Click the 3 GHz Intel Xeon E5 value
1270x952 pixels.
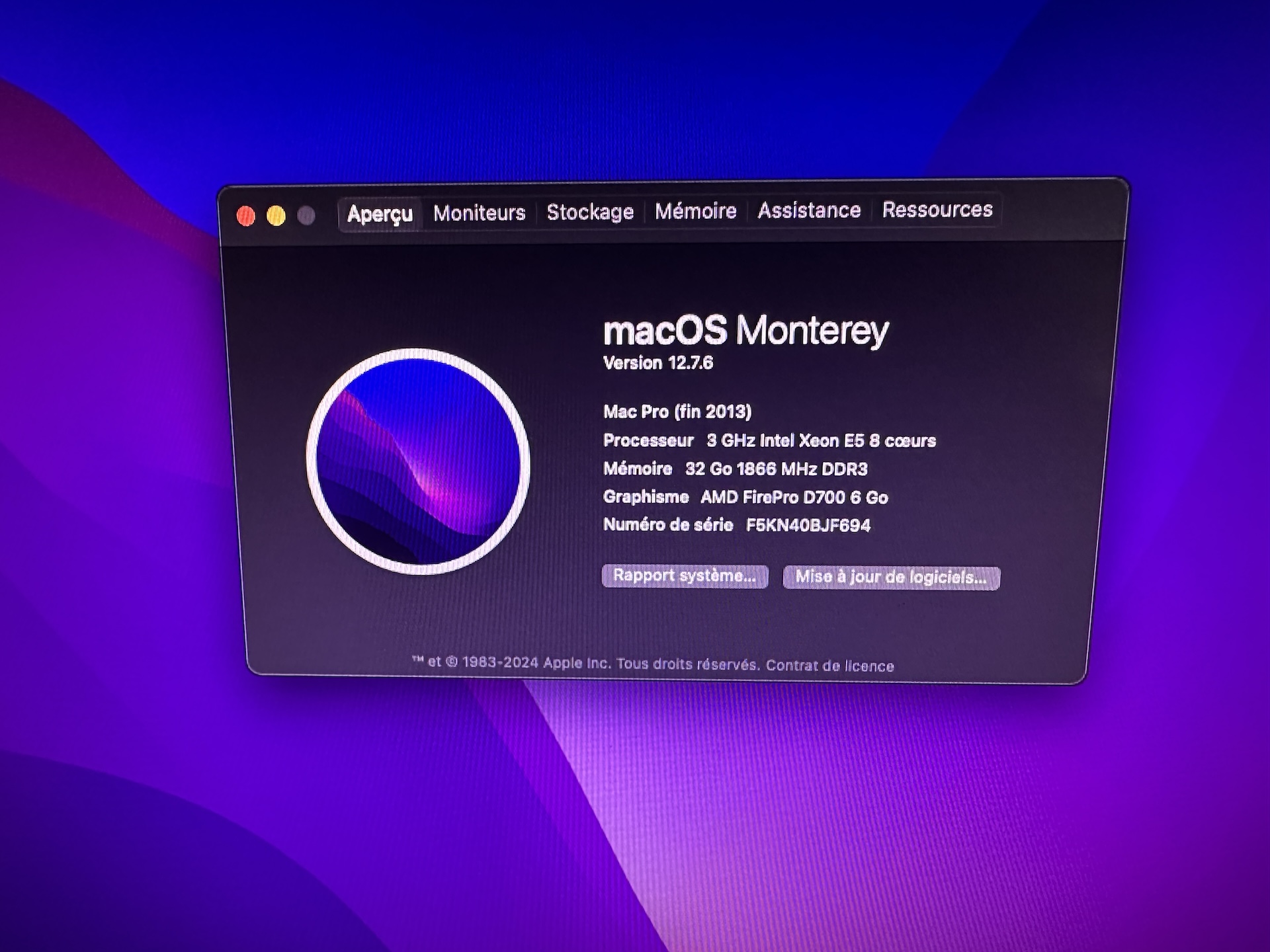[821, 441]
